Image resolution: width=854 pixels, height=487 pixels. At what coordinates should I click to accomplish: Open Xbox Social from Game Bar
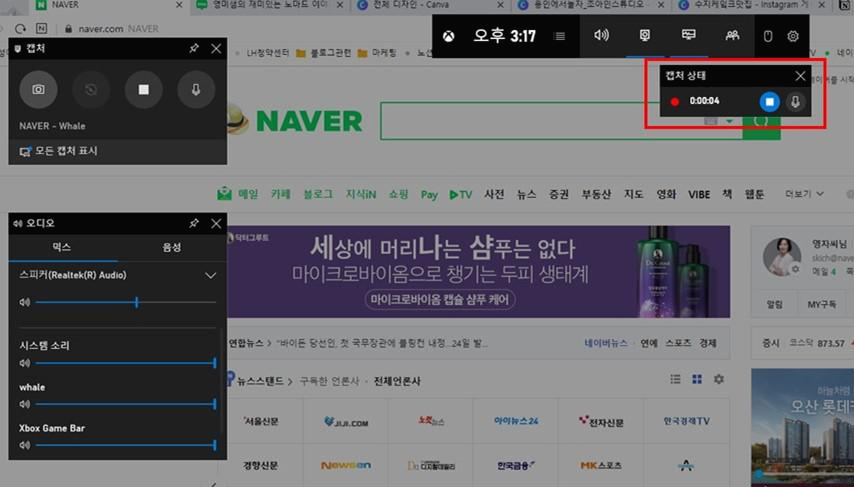coord(733,36)
